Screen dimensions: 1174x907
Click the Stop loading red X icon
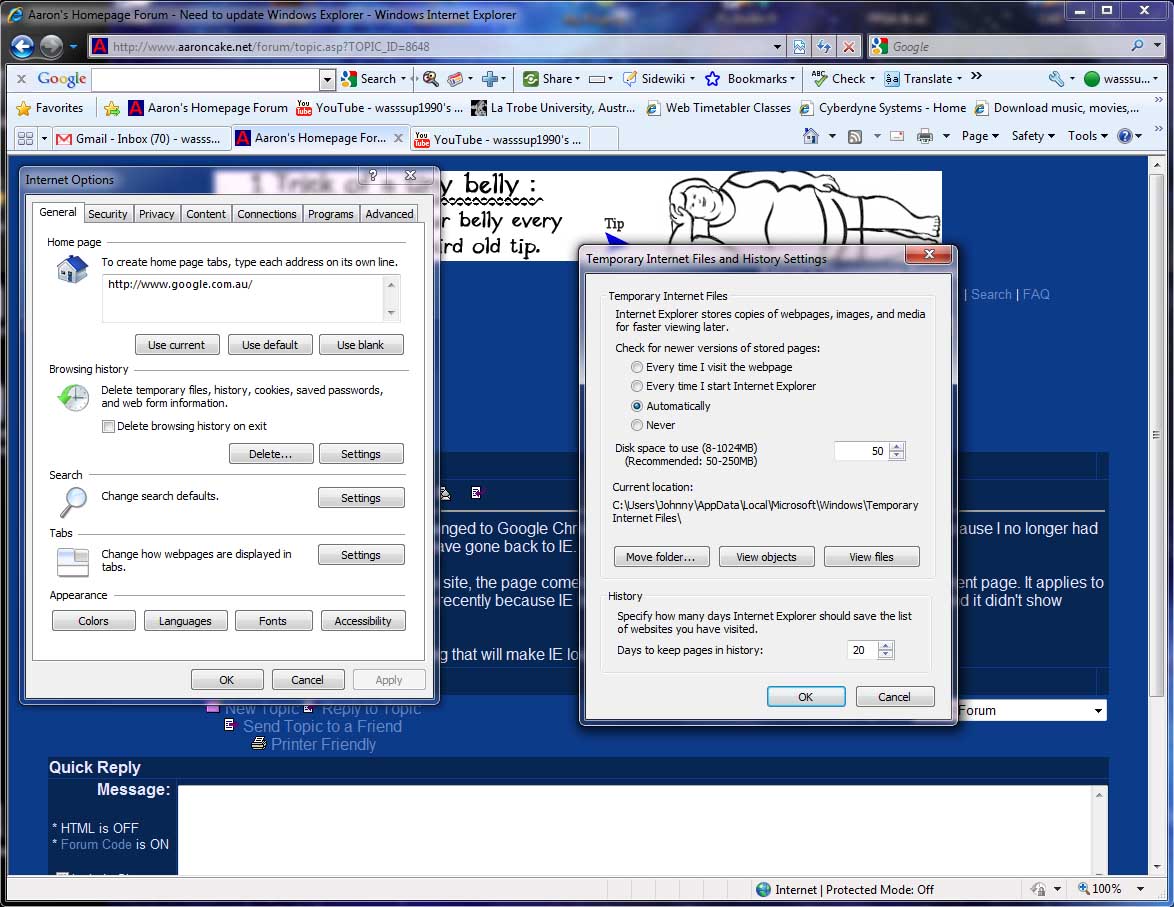[848, 46]
